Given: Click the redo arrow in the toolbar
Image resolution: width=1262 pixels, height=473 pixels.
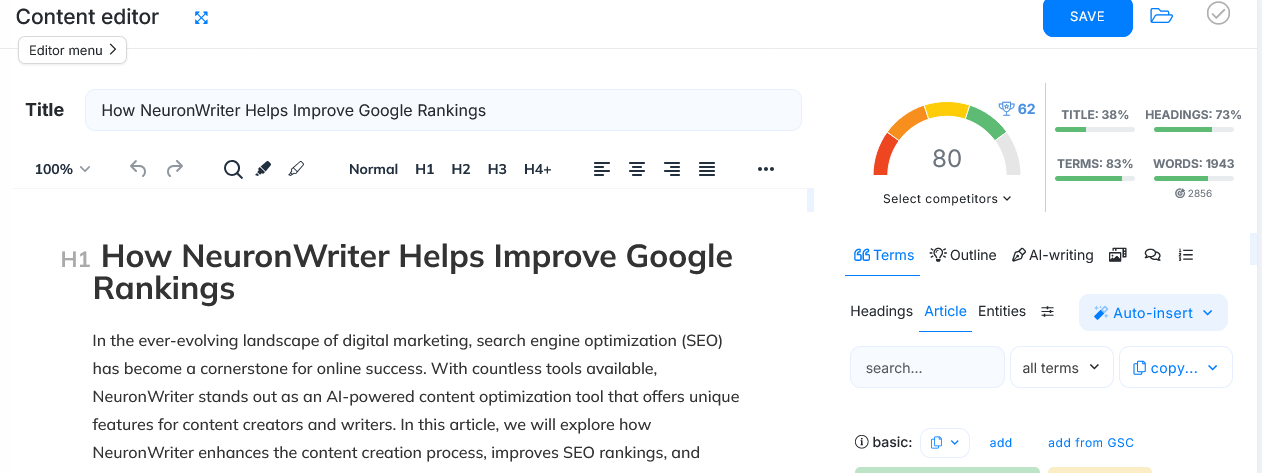Looking at the screenshot, I should tap(175, 169).
